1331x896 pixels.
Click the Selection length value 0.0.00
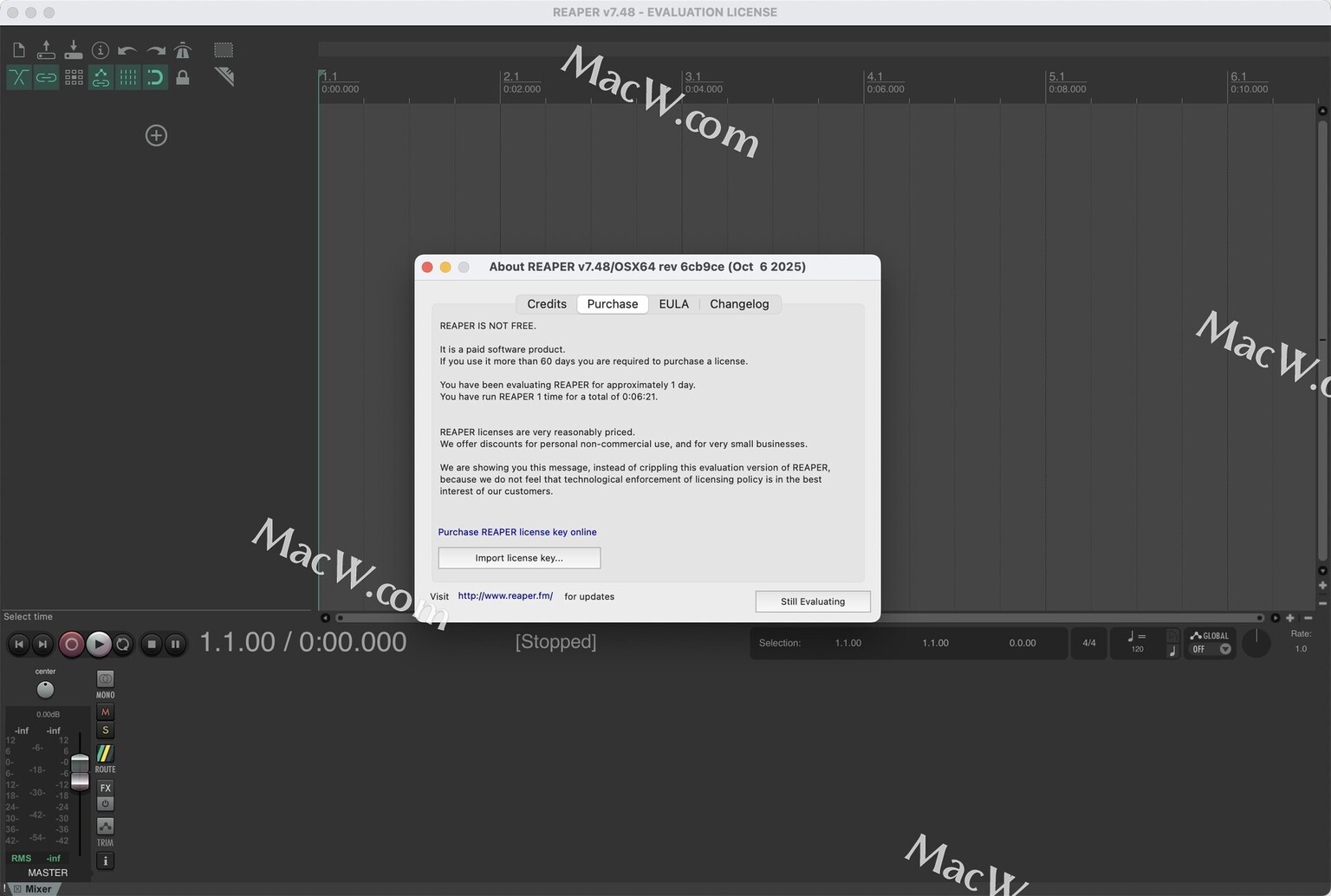tap(1023, 643)
